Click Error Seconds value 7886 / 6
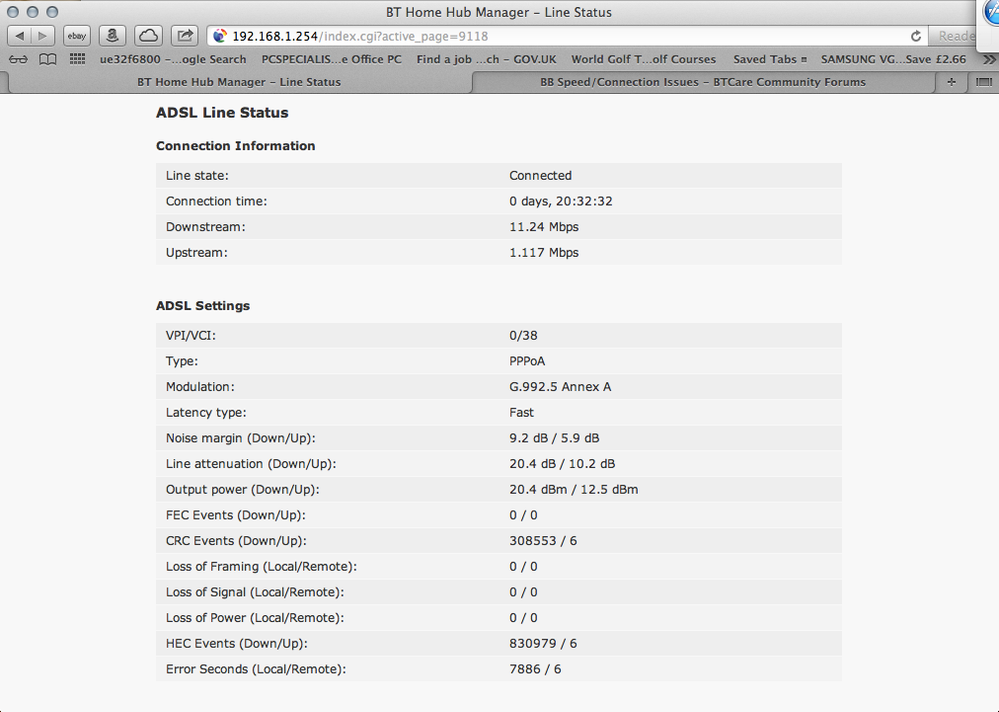This screenshot has width=999, height=712. point(535,669)
